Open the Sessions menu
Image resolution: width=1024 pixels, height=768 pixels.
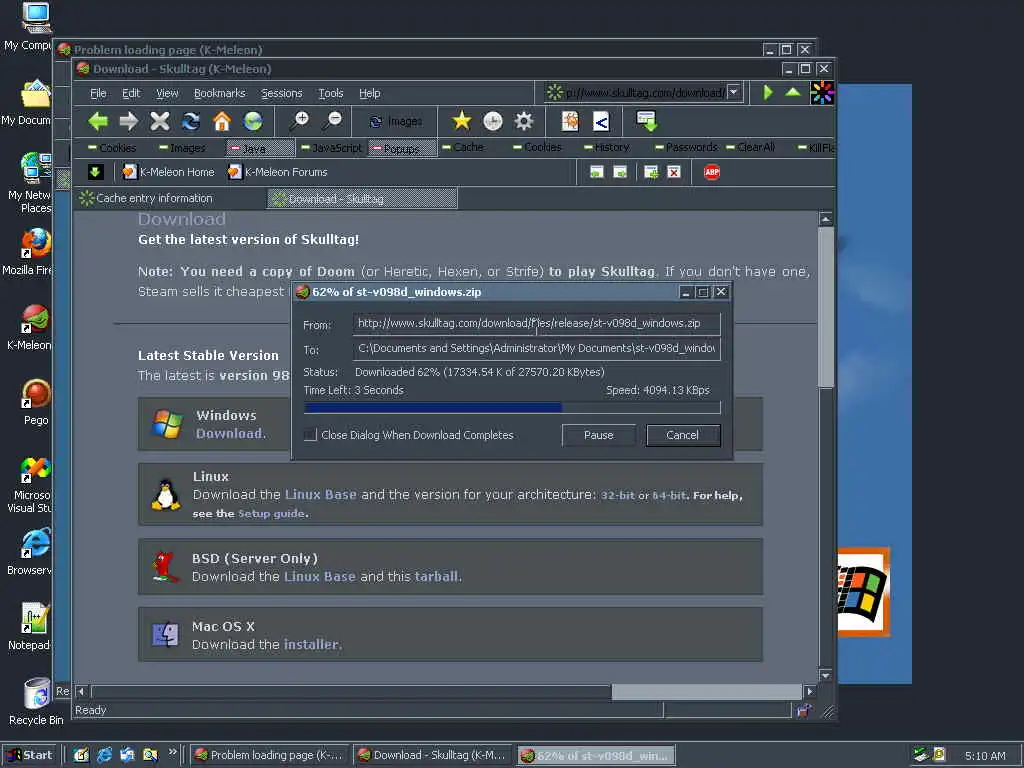[281, 93]
